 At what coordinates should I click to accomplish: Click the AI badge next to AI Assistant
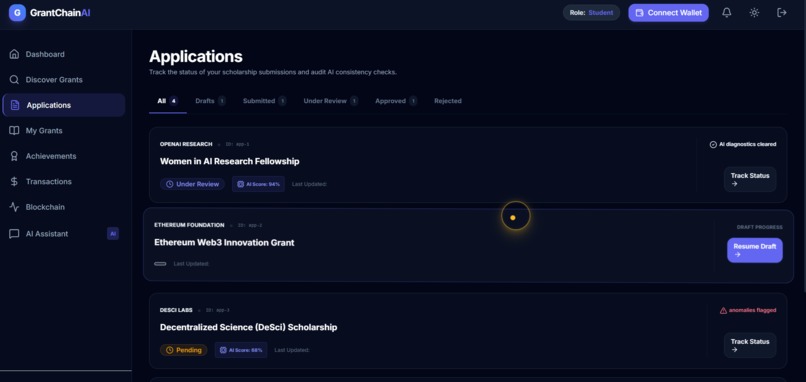click(113, 234)
